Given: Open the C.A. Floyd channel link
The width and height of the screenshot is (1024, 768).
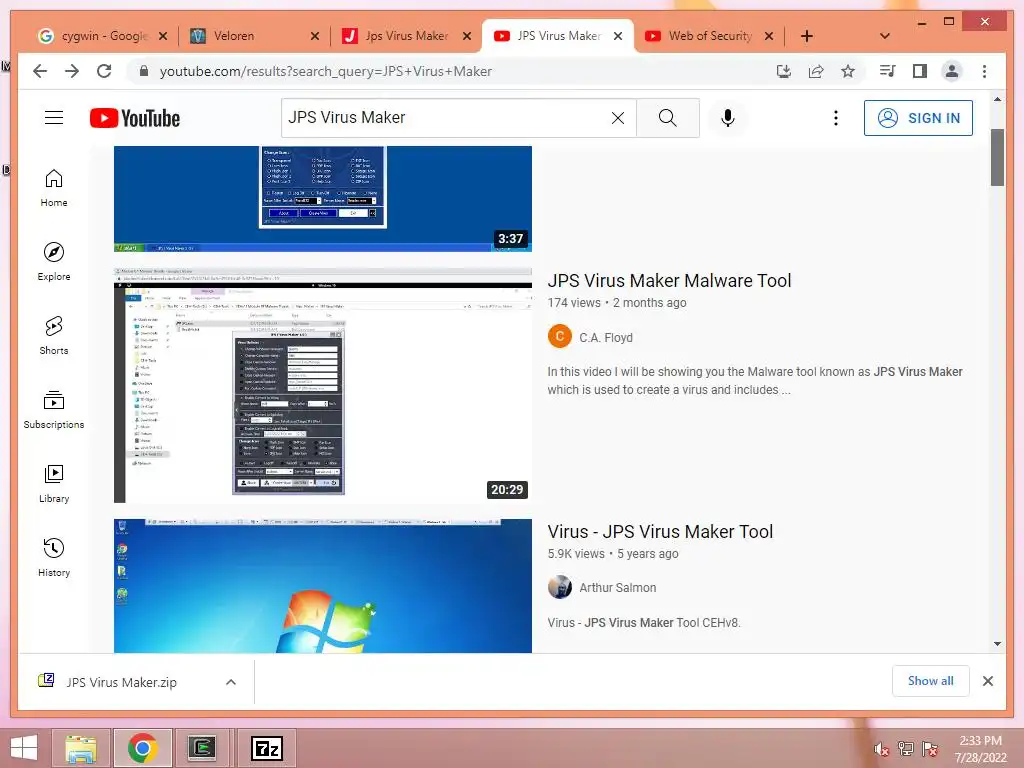Looking at the screenshot, I should (605, 338).
